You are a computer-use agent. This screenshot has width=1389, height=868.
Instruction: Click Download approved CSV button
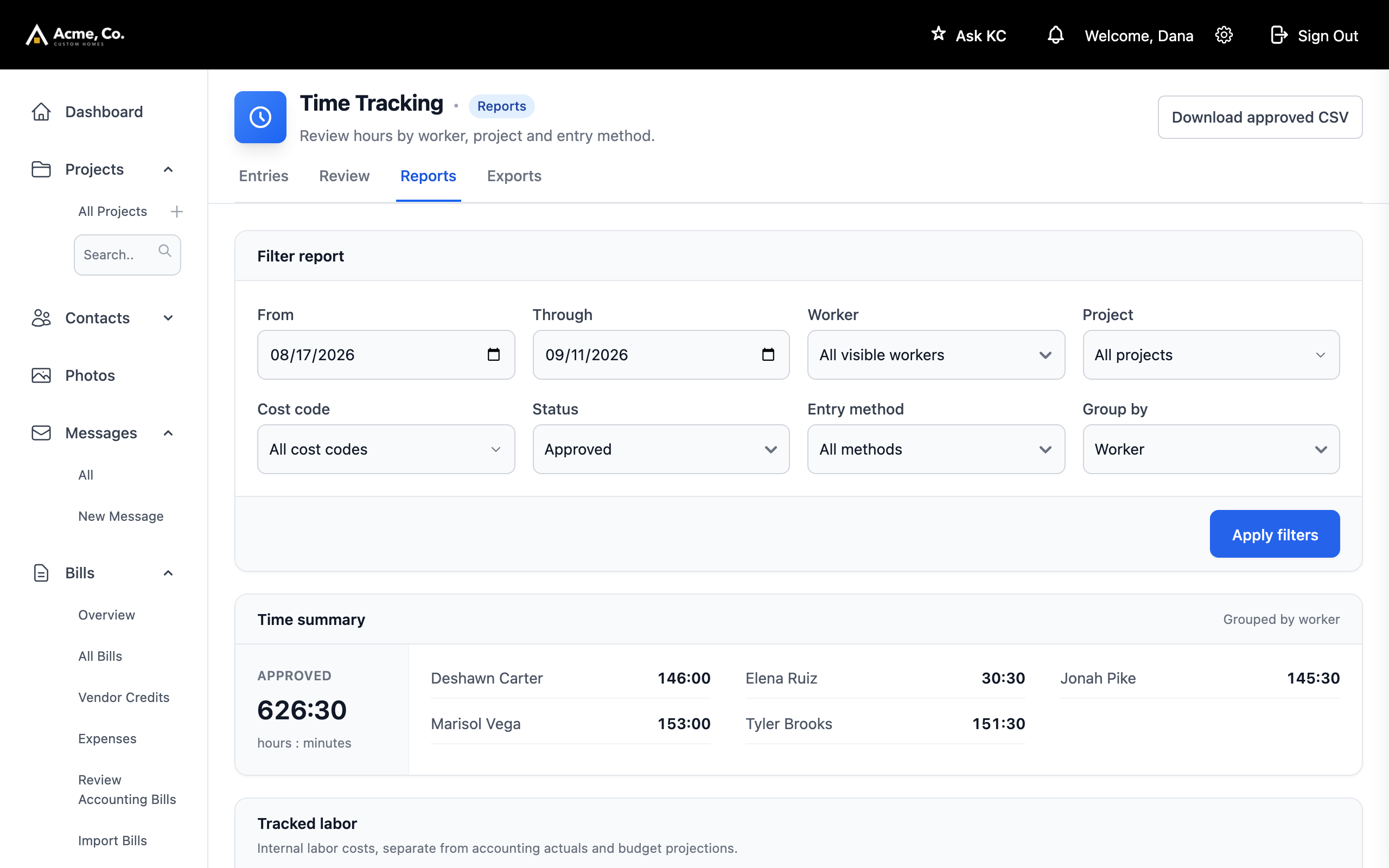(1260, 117)
